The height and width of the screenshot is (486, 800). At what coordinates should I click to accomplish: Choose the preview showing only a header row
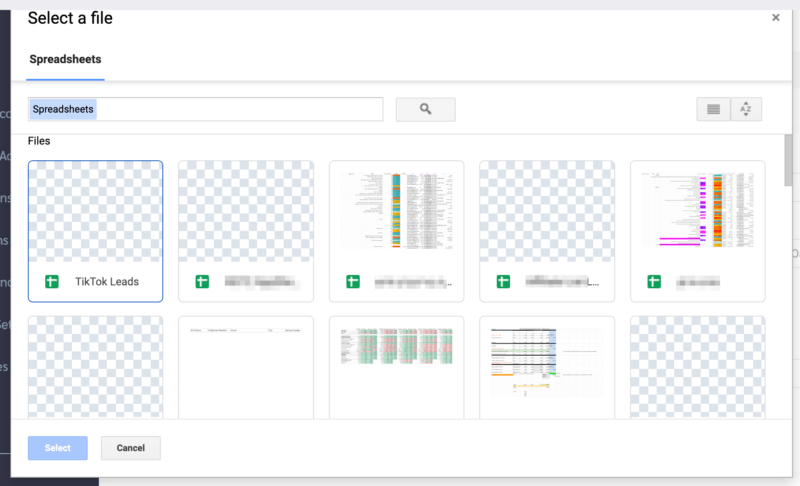click(245, 365)
